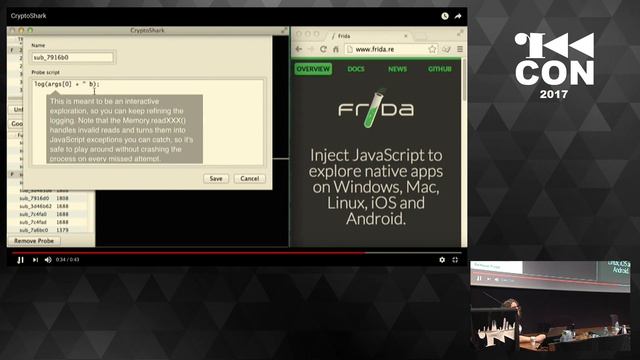Click the extension icon beside the bookmark star
Screen dimensions: 640x360
(446, 49)
